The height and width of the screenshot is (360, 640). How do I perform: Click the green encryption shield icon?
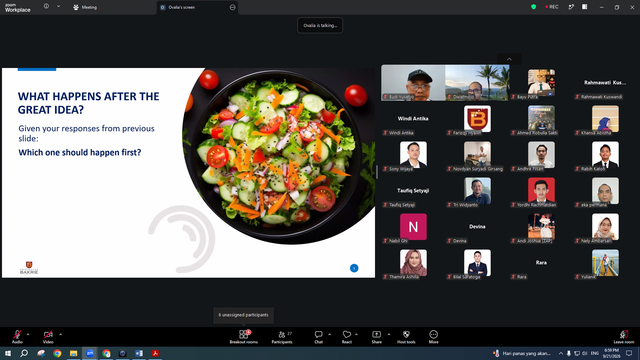point(533,7)
